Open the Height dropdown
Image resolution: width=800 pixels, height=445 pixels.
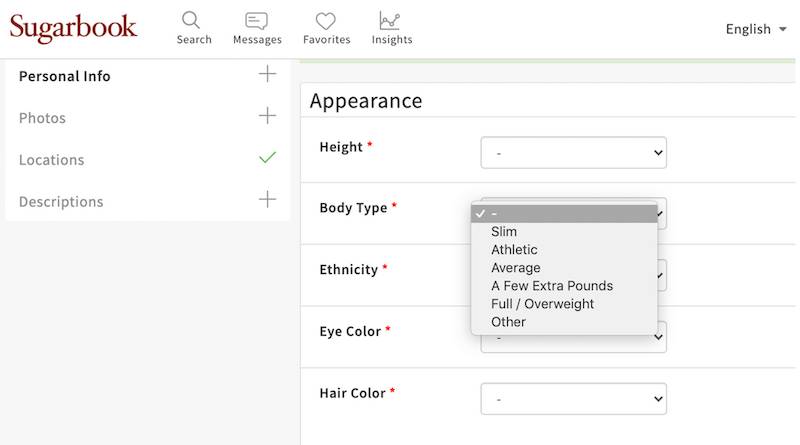tap(573, 153)
